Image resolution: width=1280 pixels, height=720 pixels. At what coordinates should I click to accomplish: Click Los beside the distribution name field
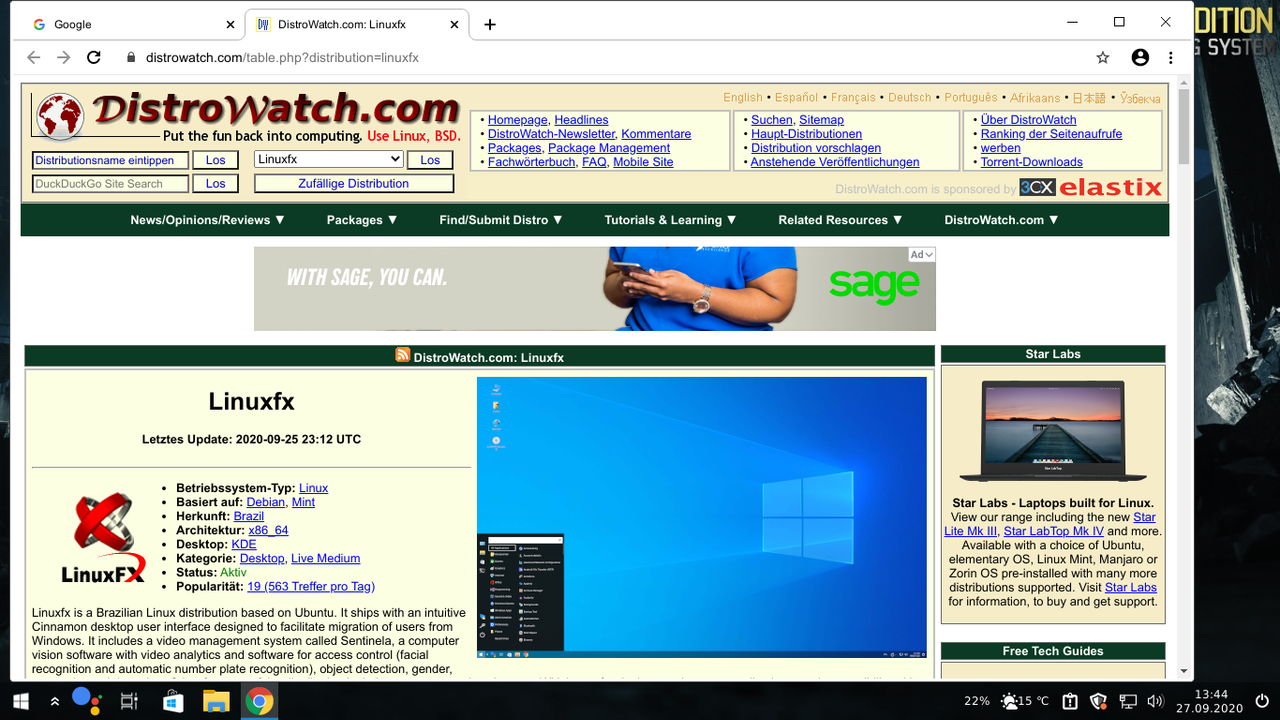pos(216,160)
